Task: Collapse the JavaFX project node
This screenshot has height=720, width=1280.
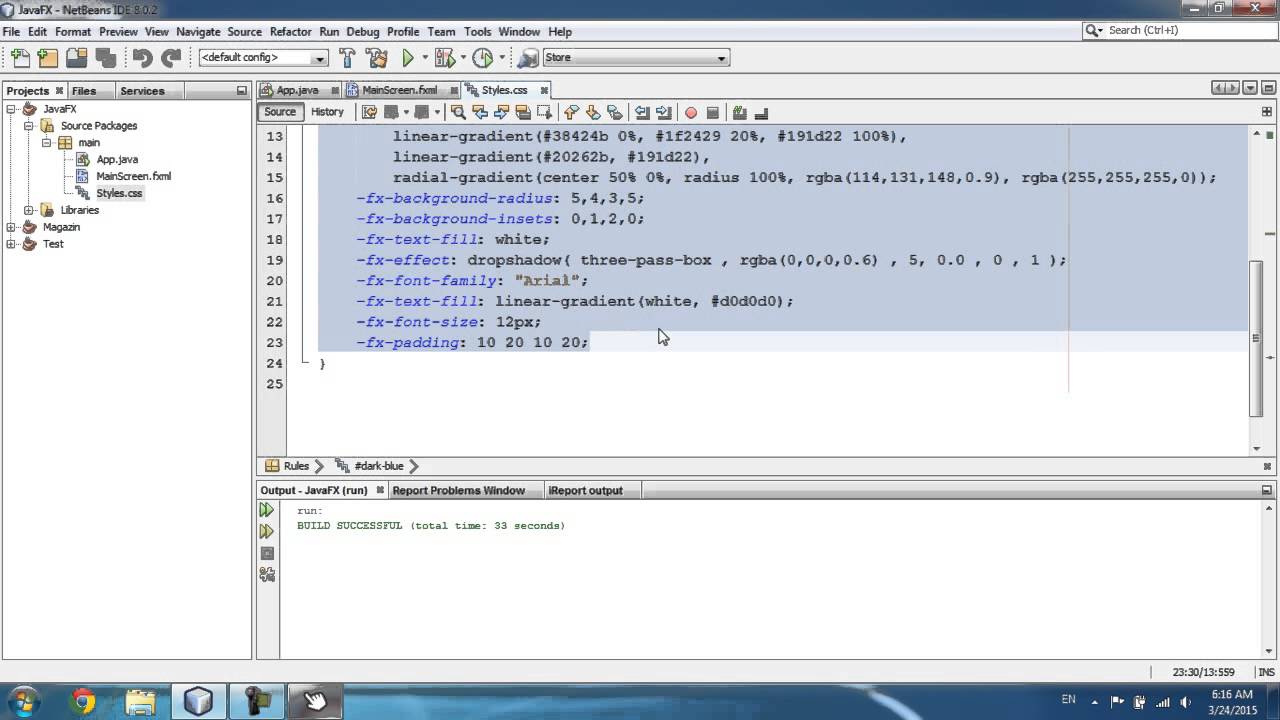Action: (x=11, y=109)
